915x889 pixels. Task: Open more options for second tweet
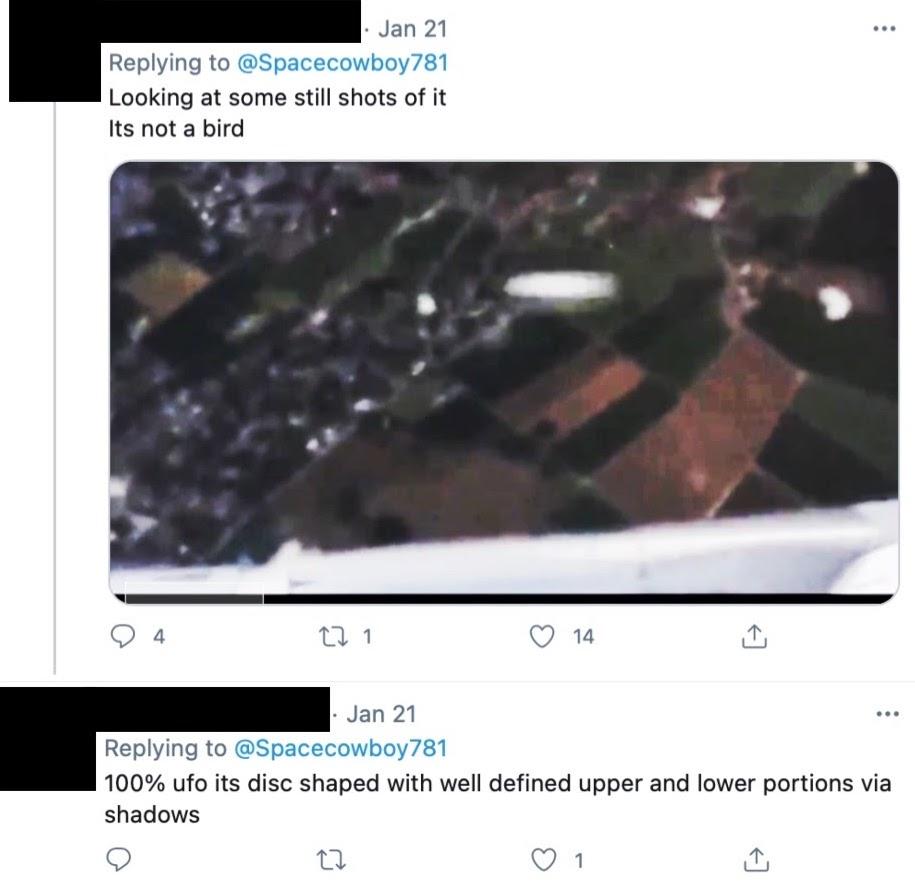(x=888, y=713)
